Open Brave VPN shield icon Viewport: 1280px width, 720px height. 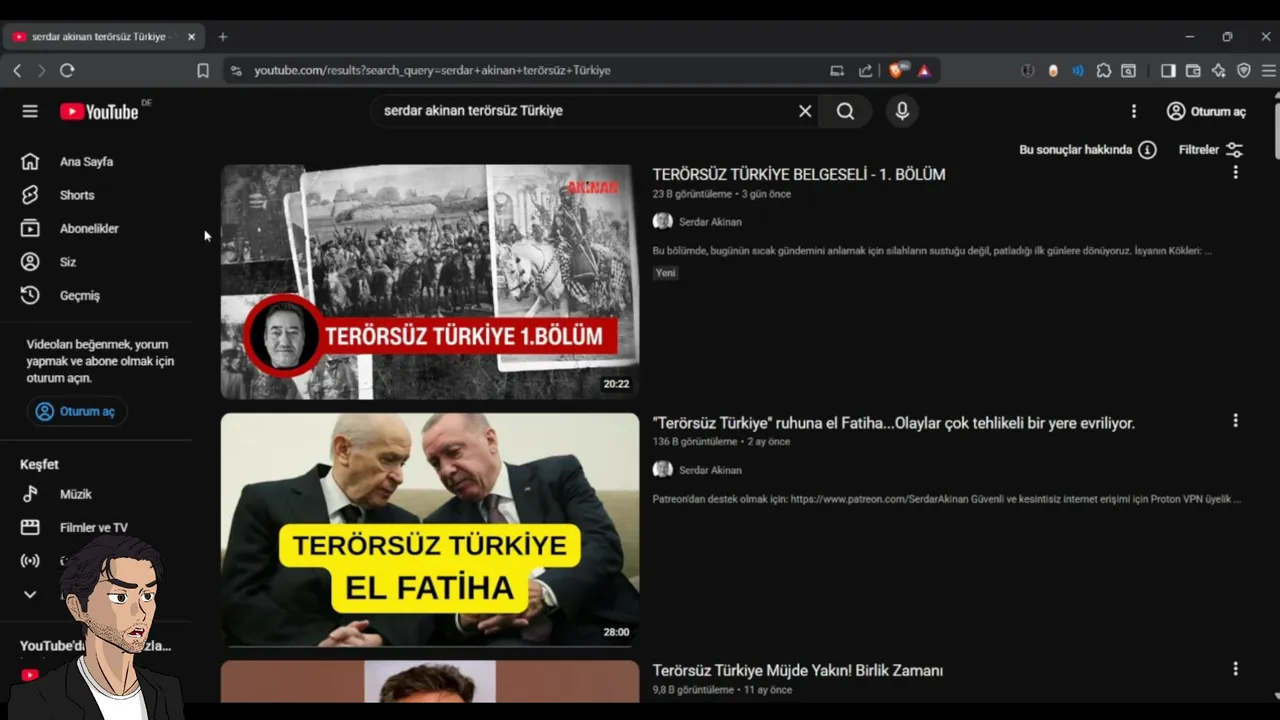[x=1244, y=71]
